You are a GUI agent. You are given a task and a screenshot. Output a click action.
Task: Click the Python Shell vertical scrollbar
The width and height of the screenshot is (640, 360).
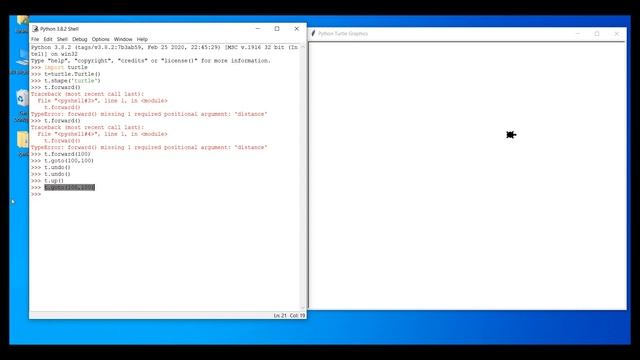(303, 177)
